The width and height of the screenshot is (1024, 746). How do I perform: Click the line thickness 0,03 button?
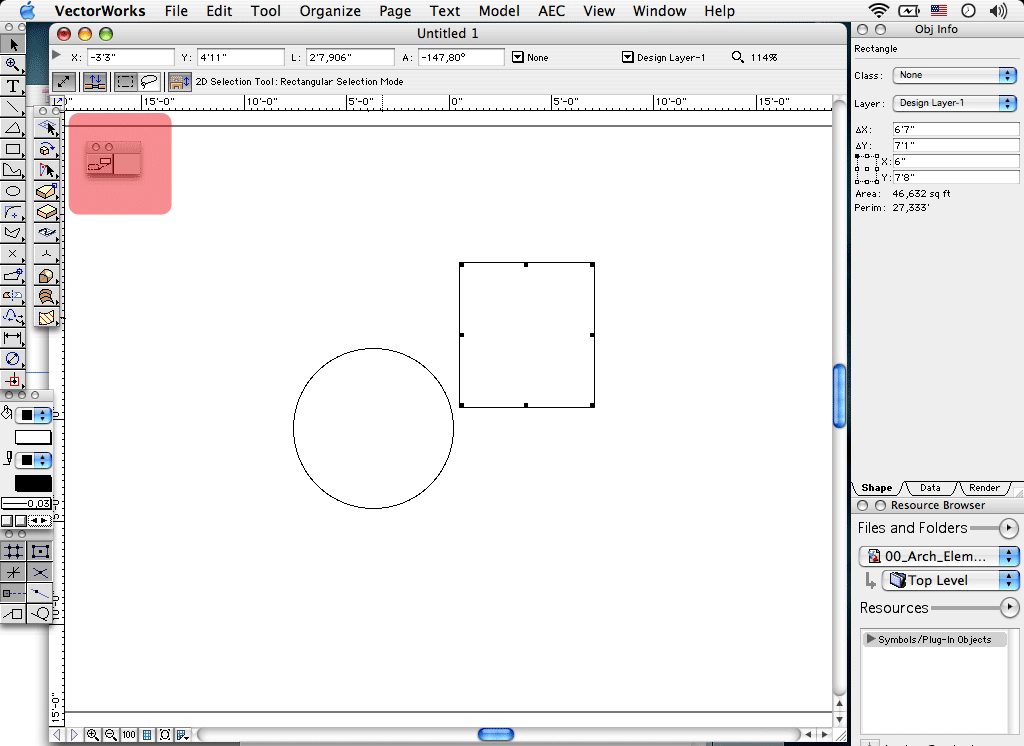click(26, 504)
